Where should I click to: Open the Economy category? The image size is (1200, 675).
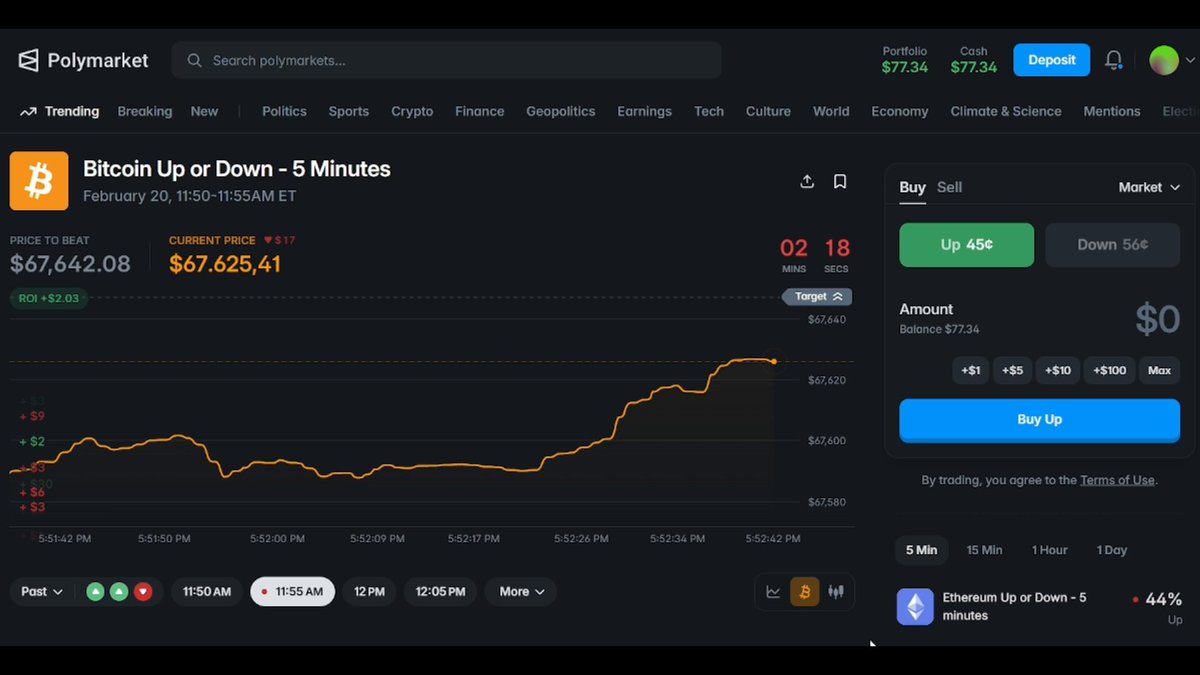(x=899, y=111)
